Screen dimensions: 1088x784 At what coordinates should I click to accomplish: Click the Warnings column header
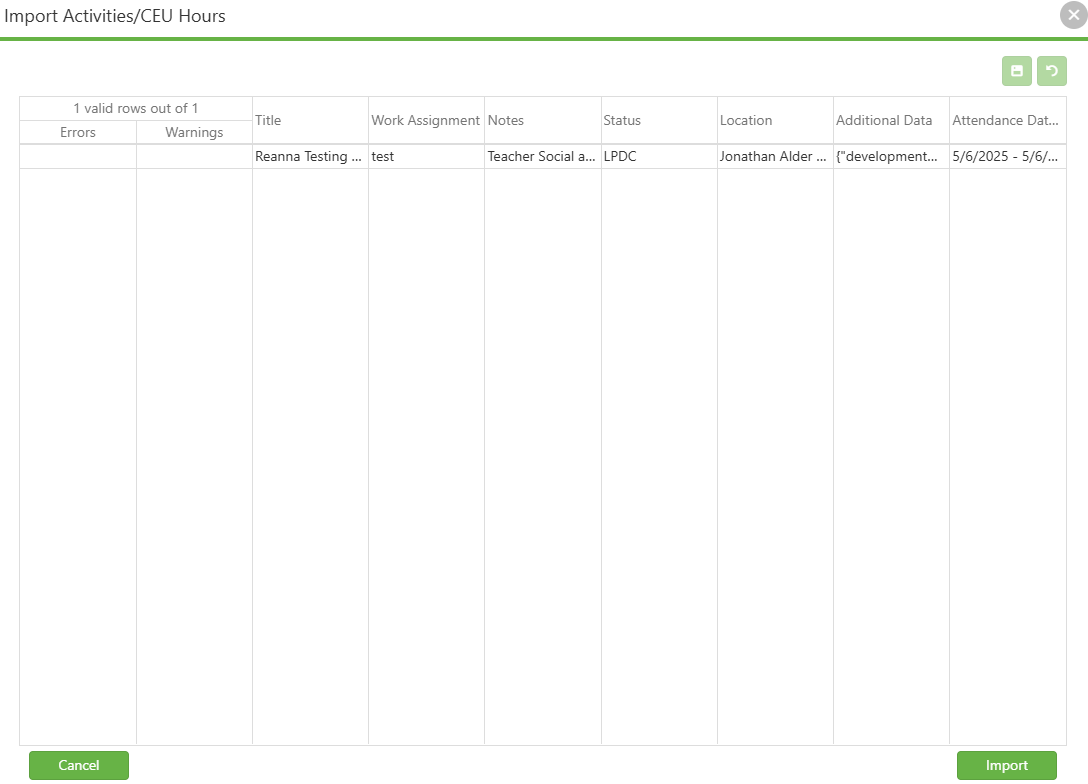click(x=194, y=132)
